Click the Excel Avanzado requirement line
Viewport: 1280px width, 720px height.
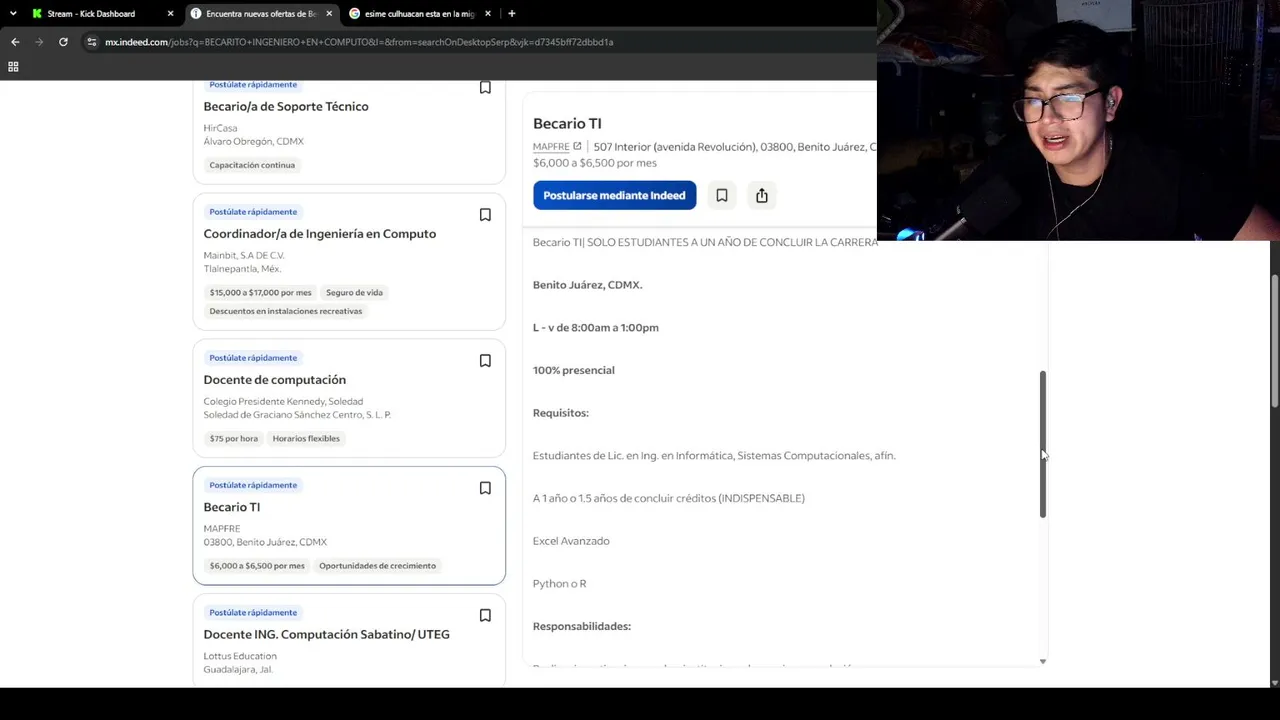(571, 541)
